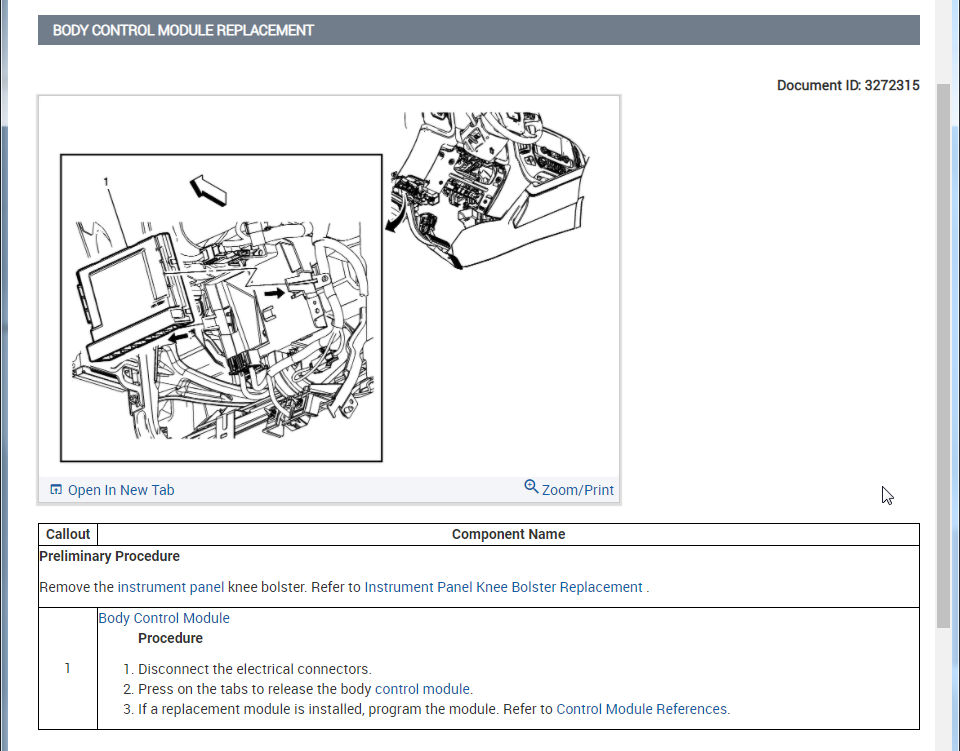
Task: Follow the instrument panel link
Action: click(x=171, y=587)
